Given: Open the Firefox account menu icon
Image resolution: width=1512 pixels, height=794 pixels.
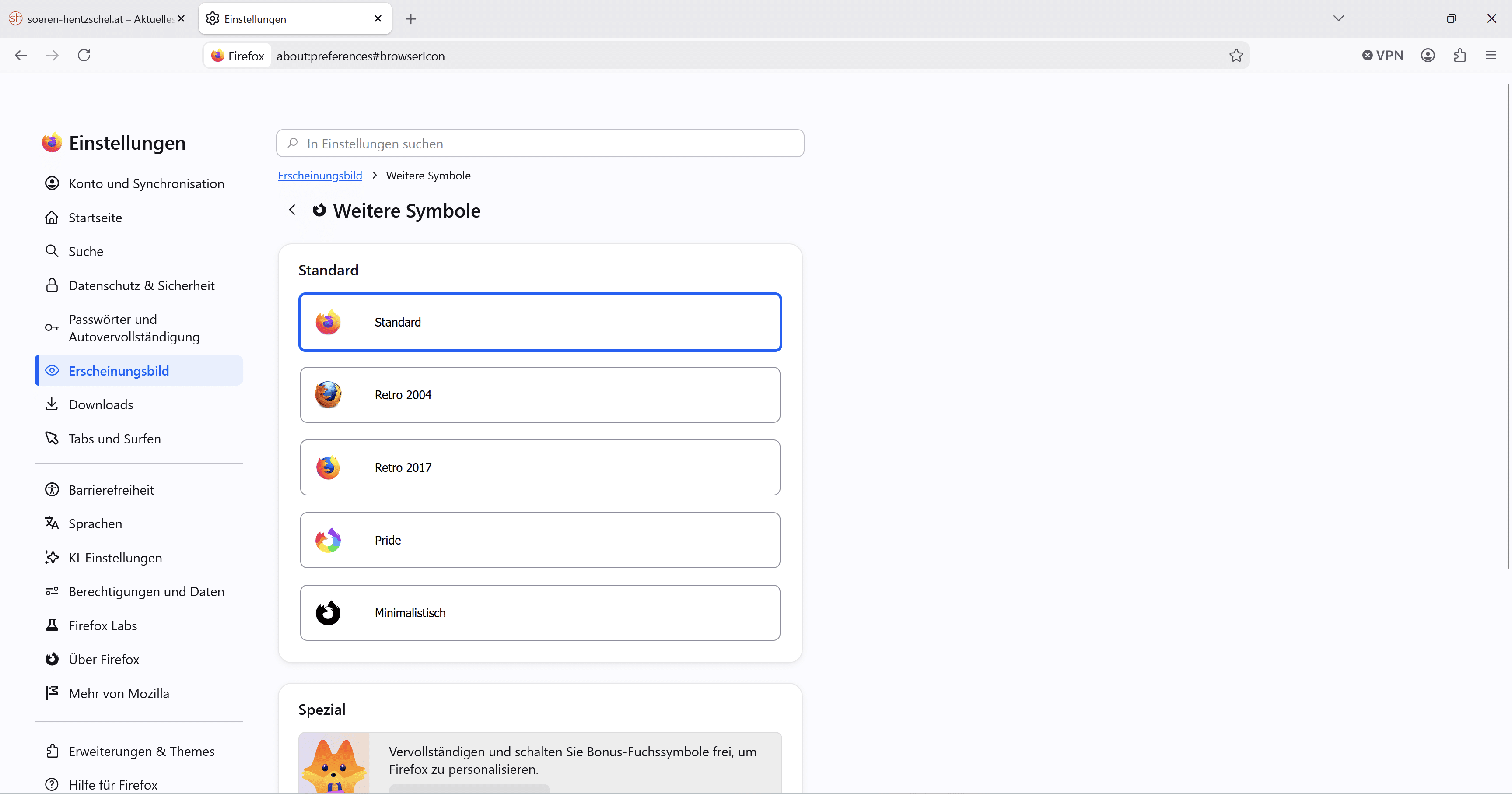Looking at the screenshot, I should click(1428, 55).
